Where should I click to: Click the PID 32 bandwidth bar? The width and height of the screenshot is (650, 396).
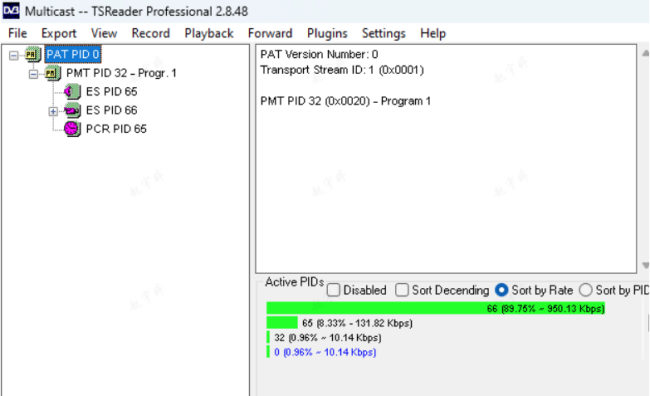[268, 338]
